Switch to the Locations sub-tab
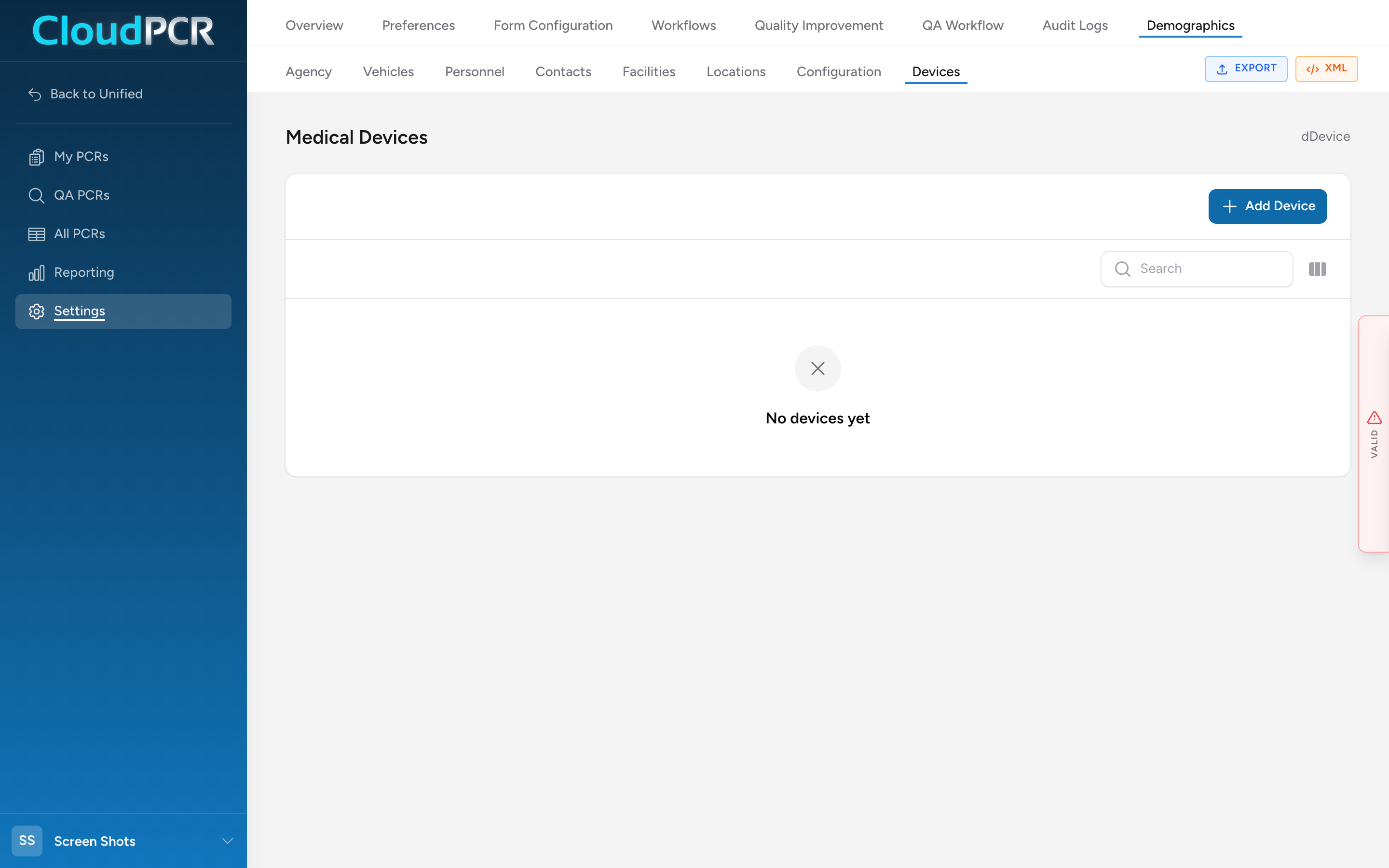The image size is (1389, 868). pos(736,72)
